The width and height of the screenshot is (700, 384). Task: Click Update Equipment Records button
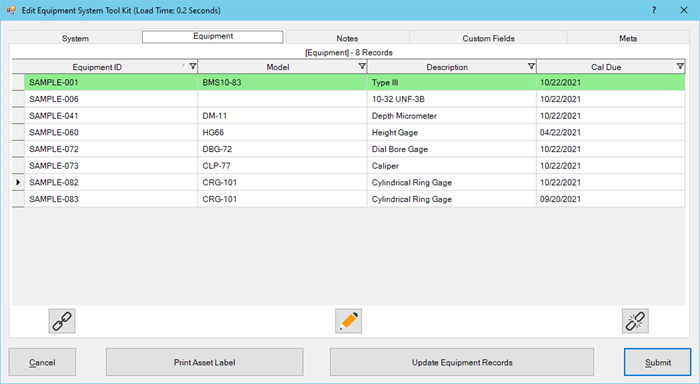point(462,362)
